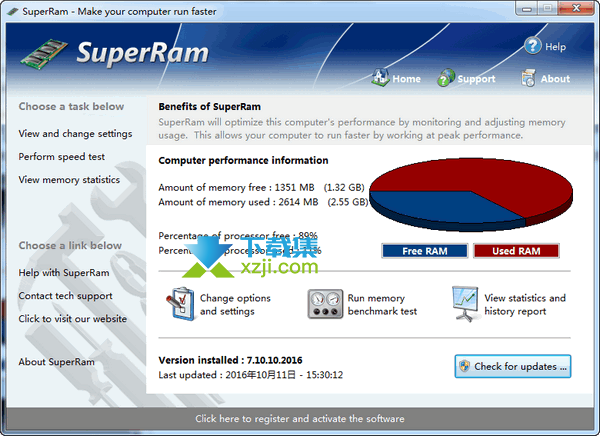Click the blue Free RAM legend box
This screenshot has height=436, width=600.
[425, 251]
